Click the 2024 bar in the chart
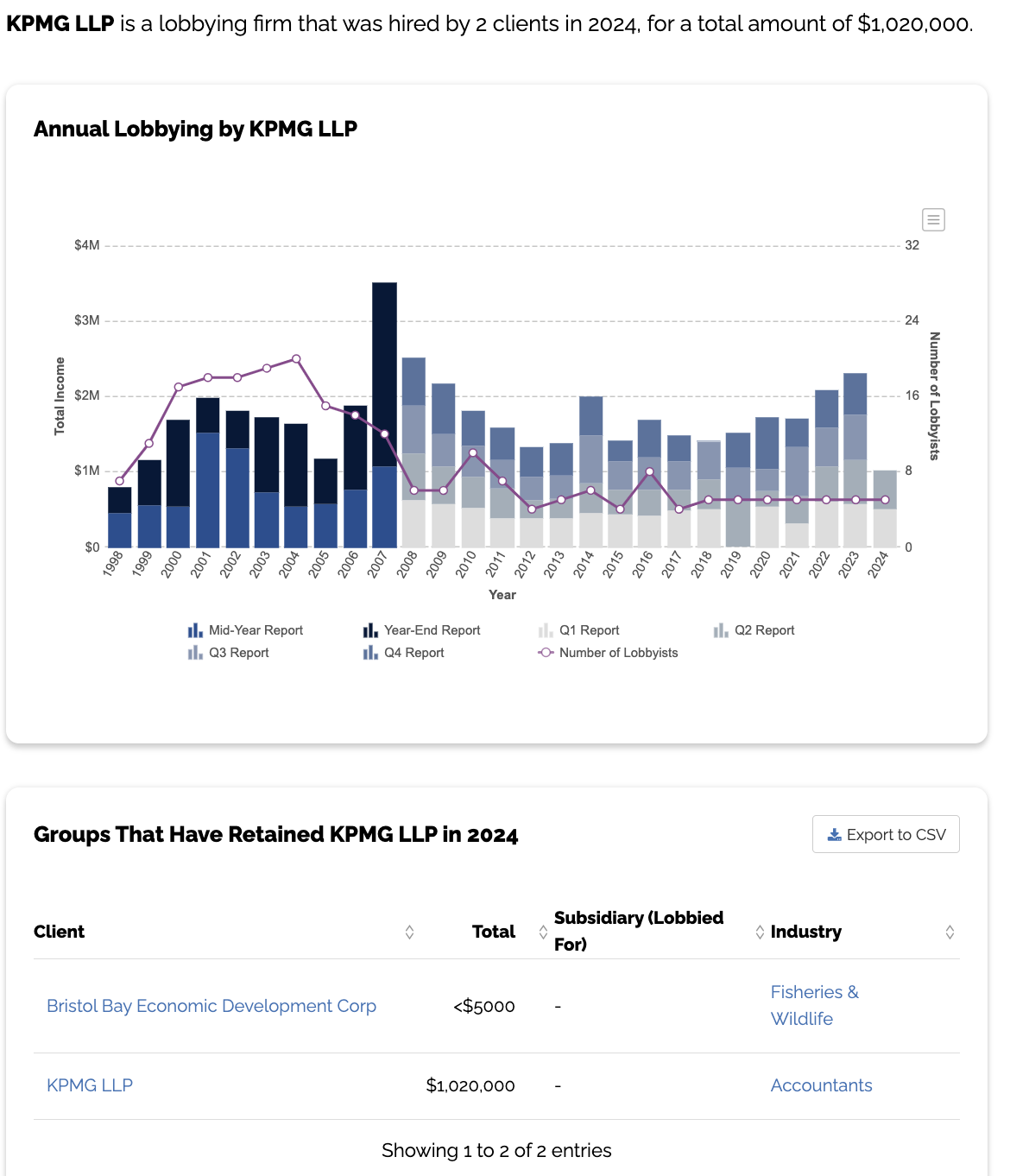Image resolution: width=1010 pixels, height=1176 pixels. pos(885,509)
